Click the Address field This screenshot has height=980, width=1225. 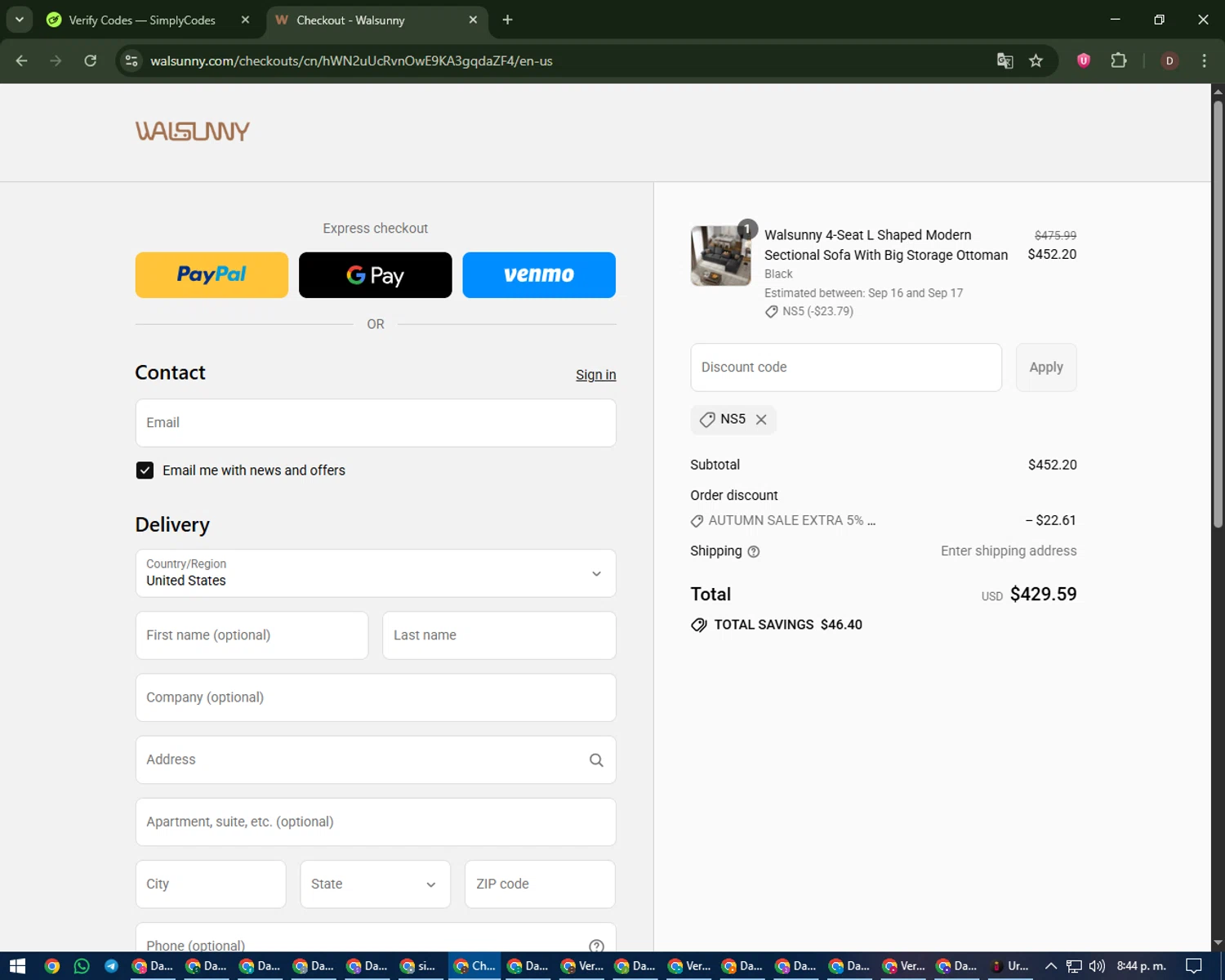click(376, 759)
